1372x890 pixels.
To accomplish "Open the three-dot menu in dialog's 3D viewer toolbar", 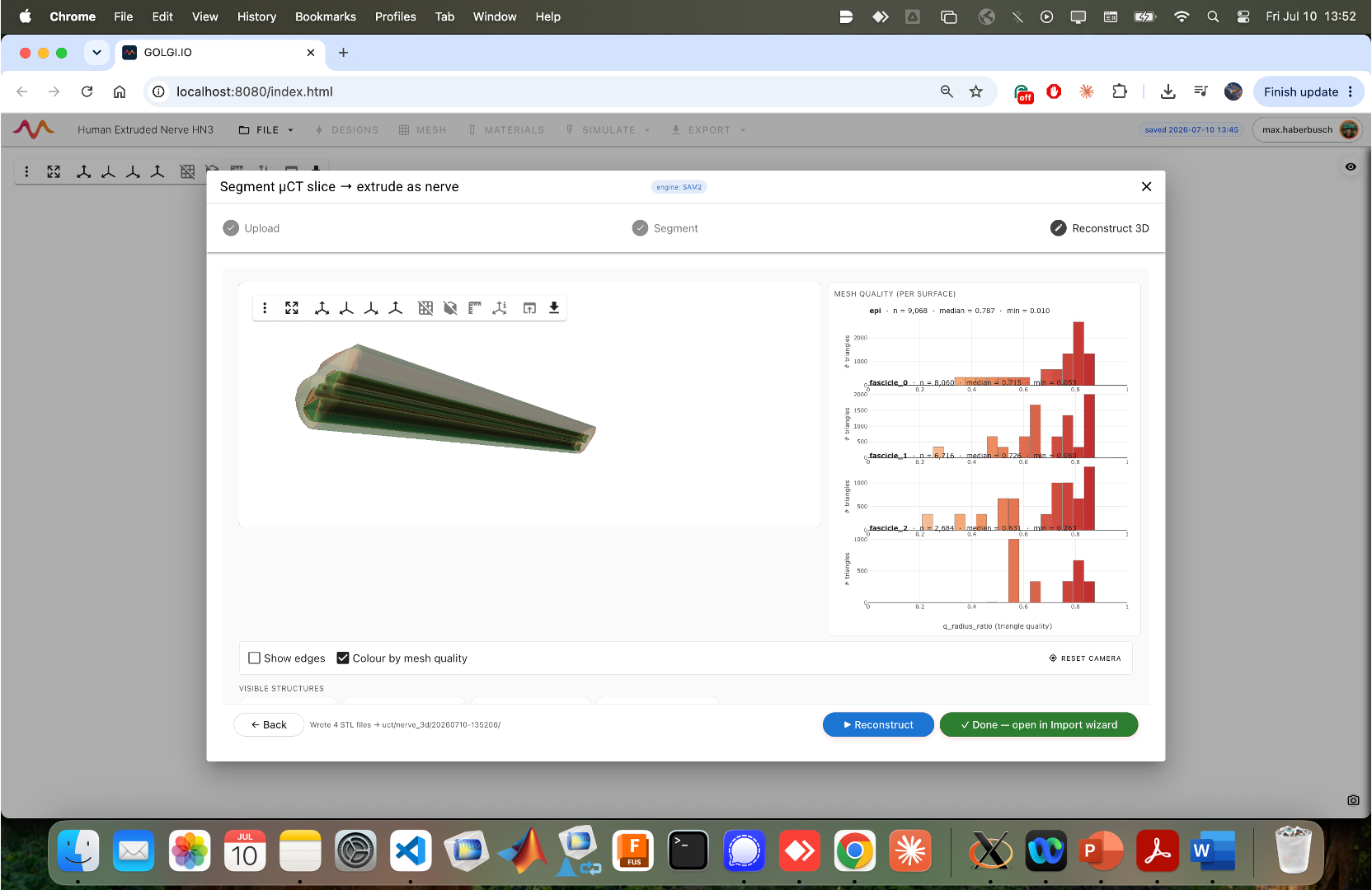I will (x=265, y=308).
